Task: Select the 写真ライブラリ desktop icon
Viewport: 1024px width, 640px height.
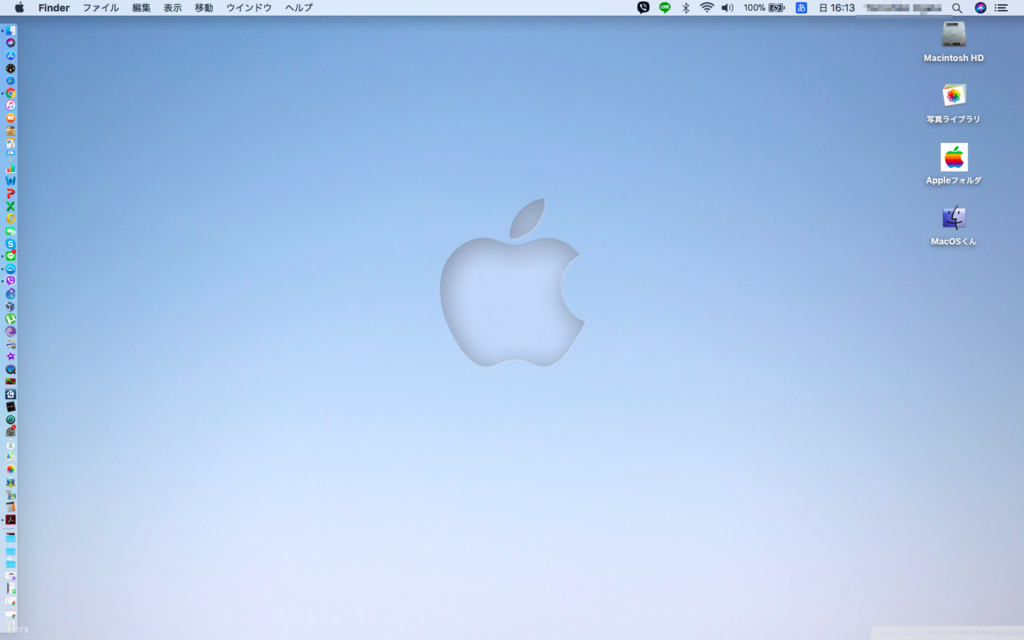Action: [953, 103]
